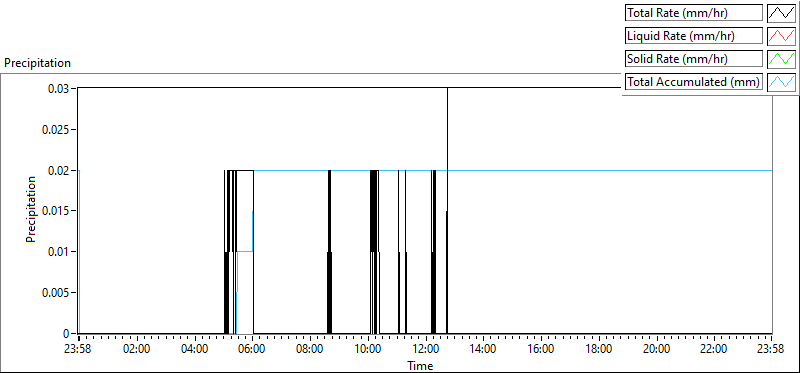Image resolution: width=800 pixels, height=373 pixels.
Task: Click the Liquid Rate red legend icon
Action: [x=782, y=36]
